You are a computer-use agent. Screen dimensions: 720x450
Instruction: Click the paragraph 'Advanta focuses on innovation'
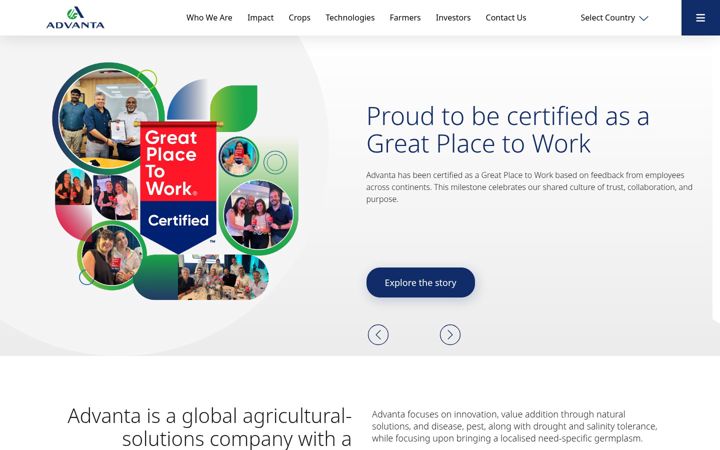[514, 426]
